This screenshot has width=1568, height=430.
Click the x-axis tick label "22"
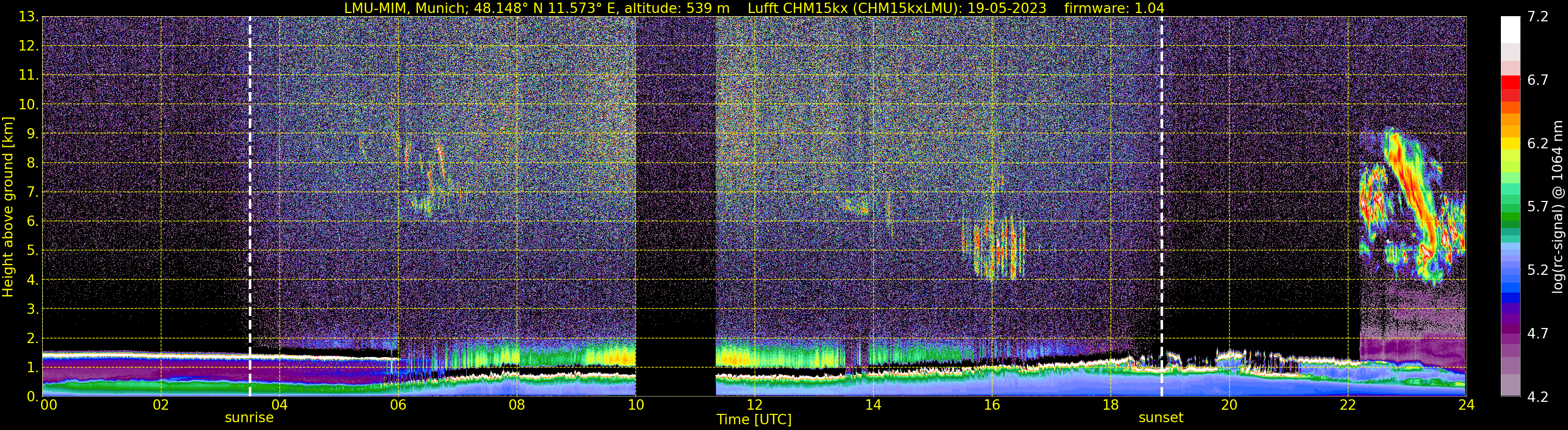click(1348, 405)
